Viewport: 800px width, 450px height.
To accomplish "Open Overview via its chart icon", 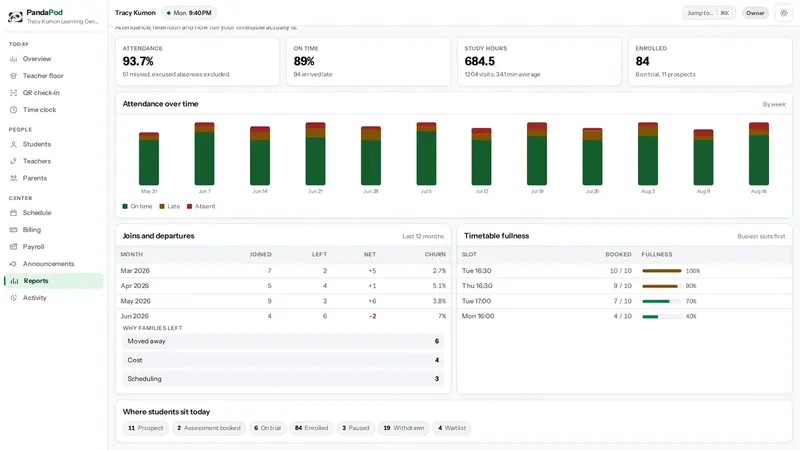I will click(13, 59).
